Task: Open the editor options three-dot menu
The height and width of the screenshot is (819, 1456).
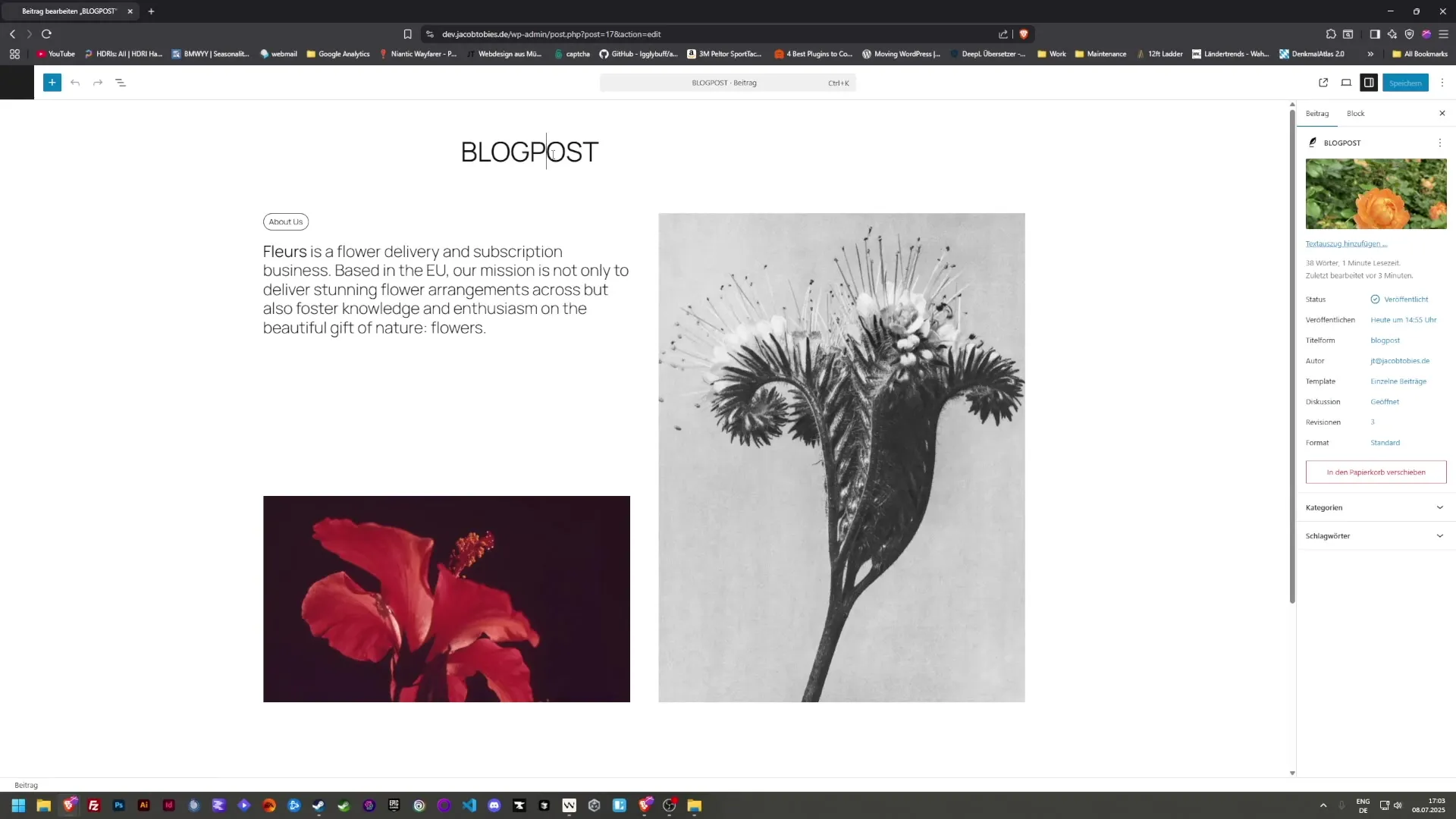Action: point(1442,83)
